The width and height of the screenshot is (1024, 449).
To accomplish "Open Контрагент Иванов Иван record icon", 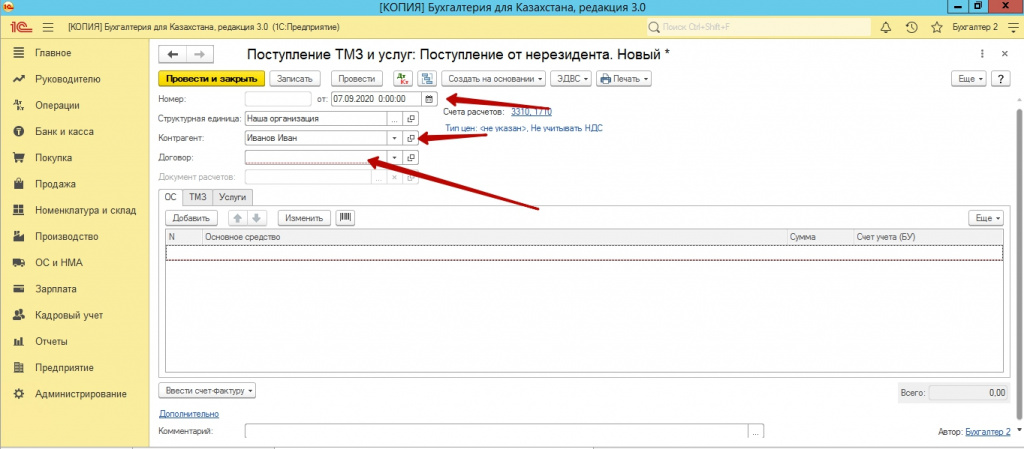I will coord(411,138).
